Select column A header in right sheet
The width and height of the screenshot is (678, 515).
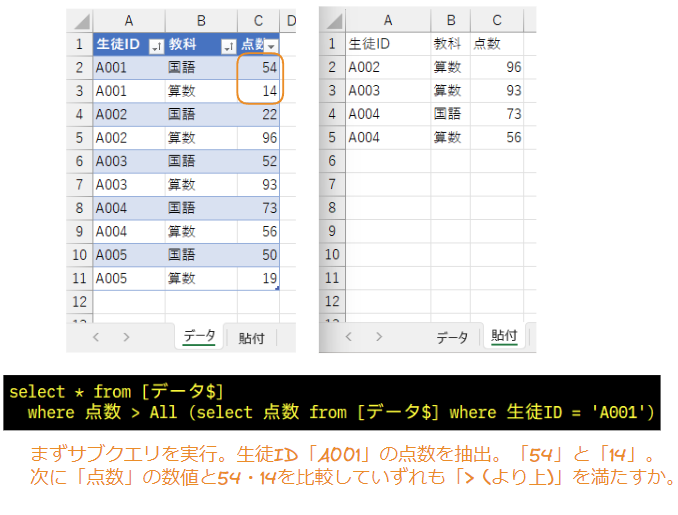pos(388,20)
